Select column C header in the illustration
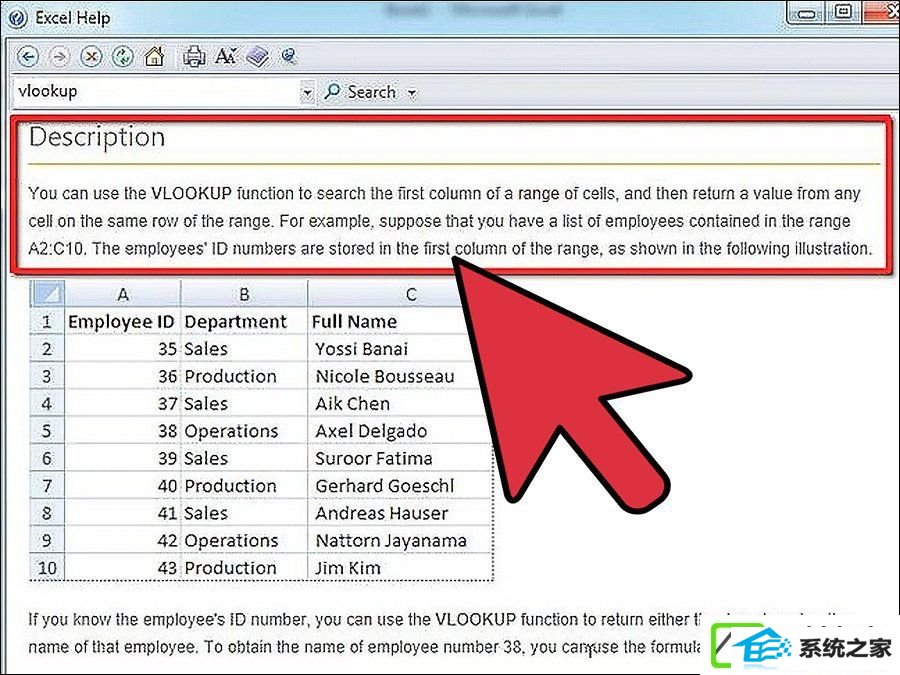This screenshot has height=675, width=900. pos(411,294)
